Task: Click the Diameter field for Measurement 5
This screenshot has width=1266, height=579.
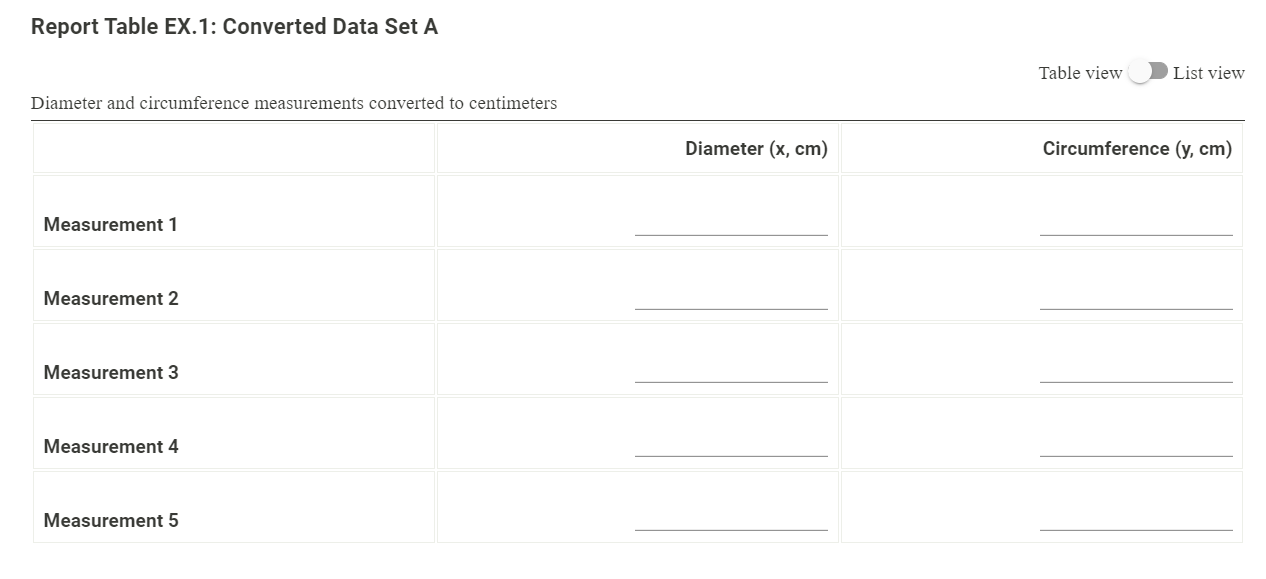Action: [730, 524]
